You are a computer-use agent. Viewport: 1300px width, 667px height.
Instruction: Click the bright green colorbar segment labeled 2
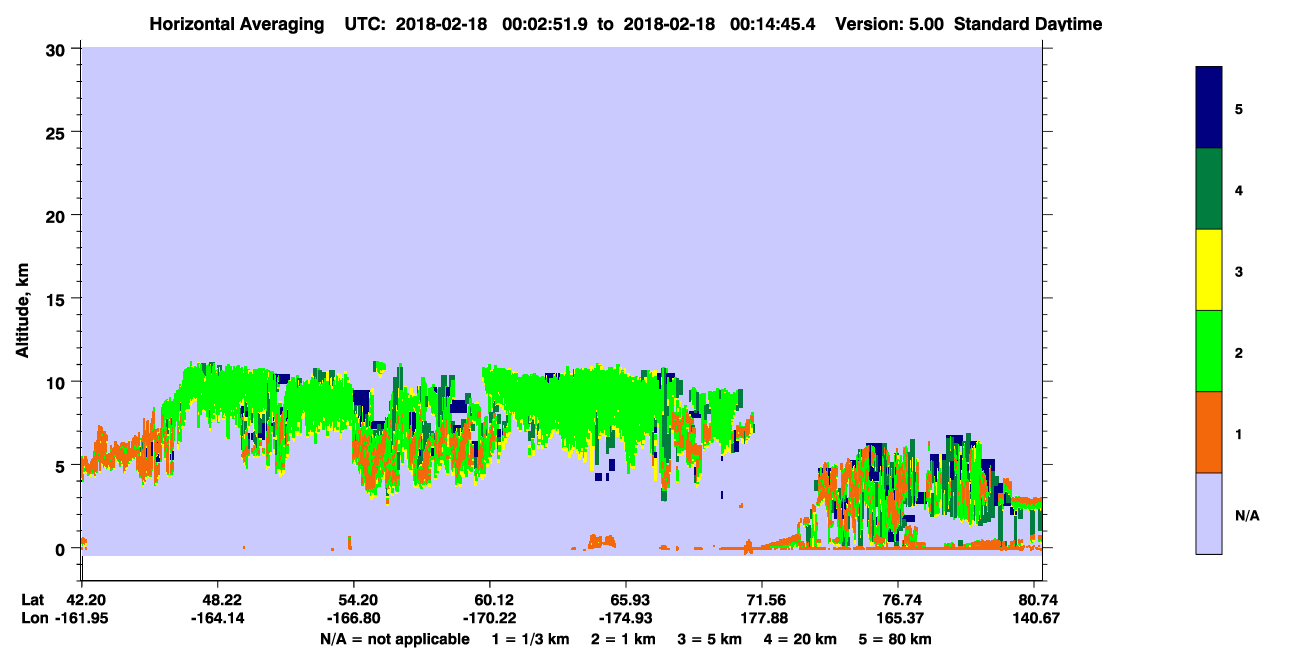tap(1208, 351)
